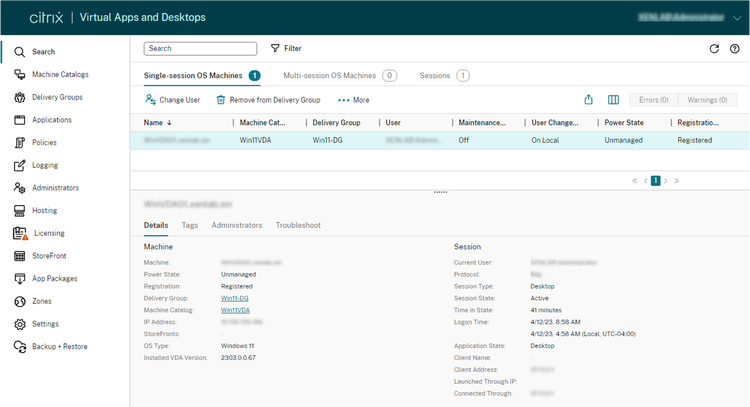This screenshot has height=407, width=750.
Task: Open the Administrators icon in the sidebar
Action: coord(20,187)
